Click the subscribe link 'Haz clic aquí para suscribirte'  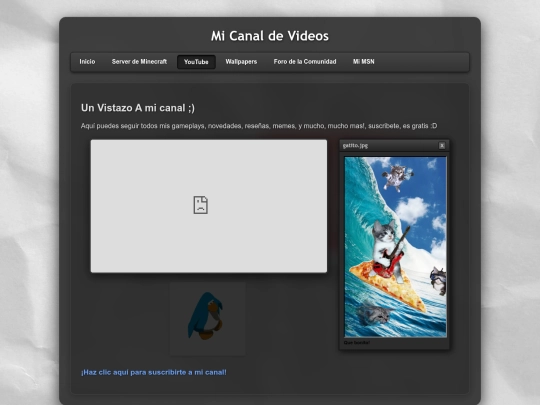(x=154, y=372)
